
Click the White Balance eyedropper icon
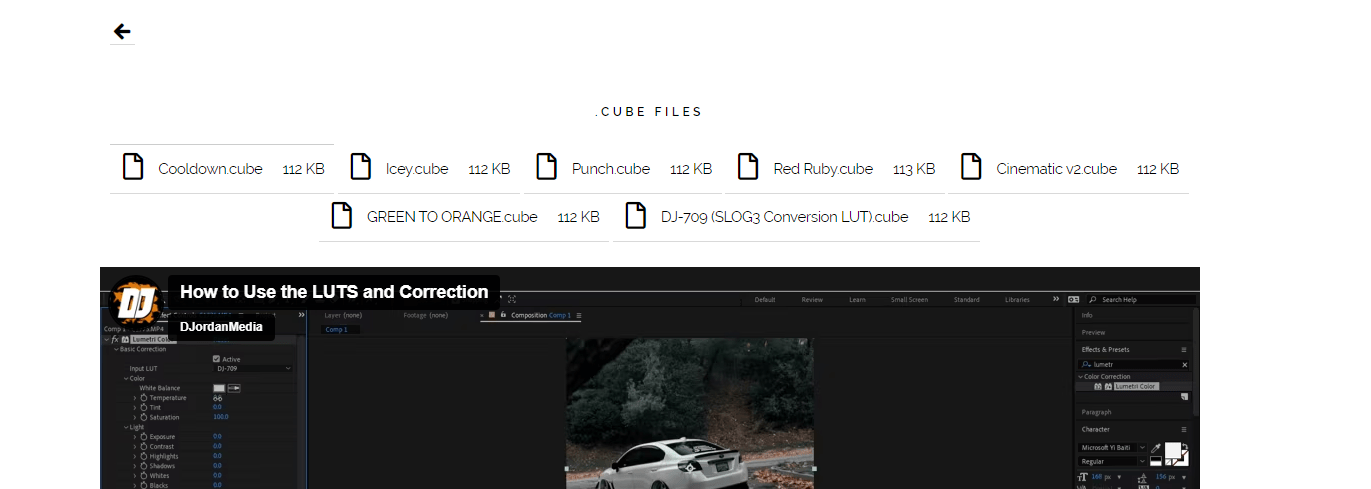[235, 388]
